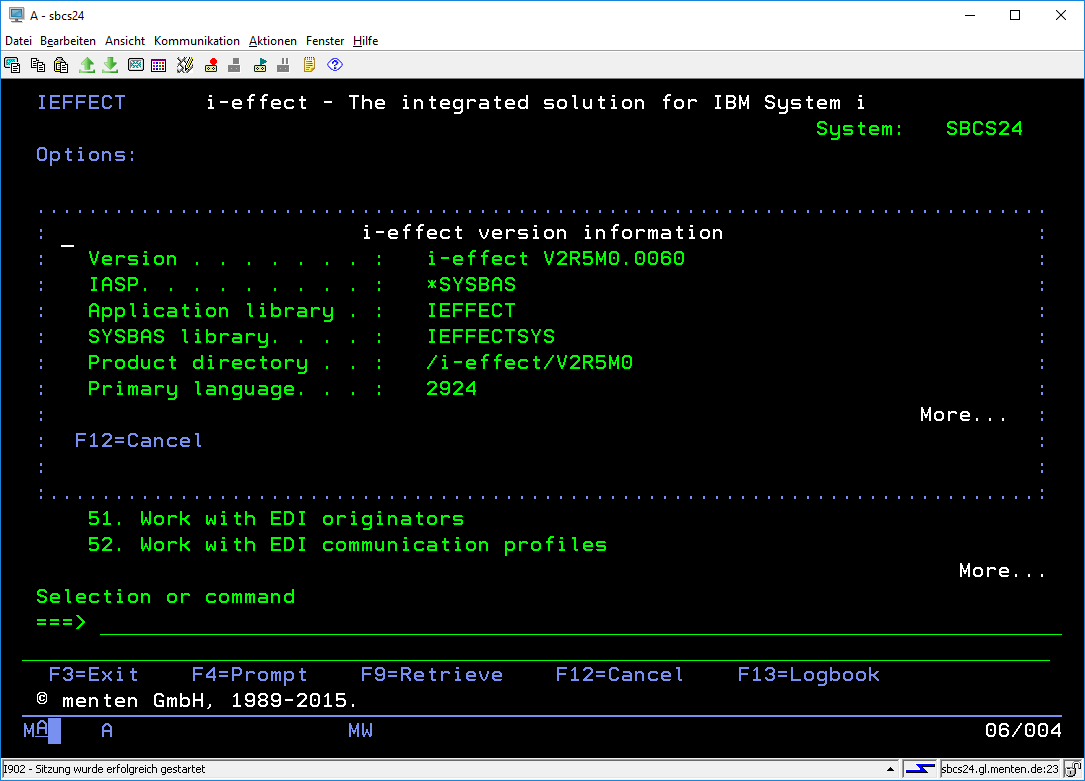Open the Fenster menu

325,41
